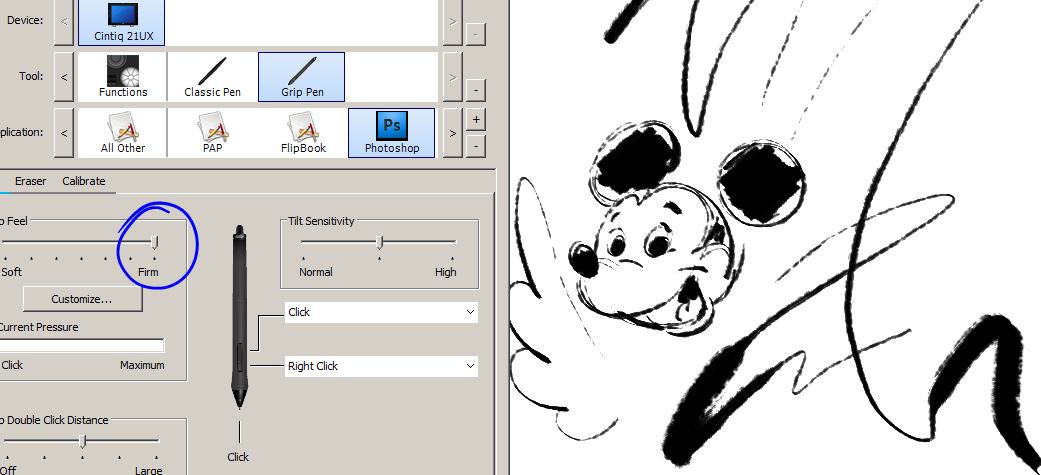1041x475 pixels.
Task: Click the Tip Double Click Distance slider handle
Action: [x=82, y=441]
